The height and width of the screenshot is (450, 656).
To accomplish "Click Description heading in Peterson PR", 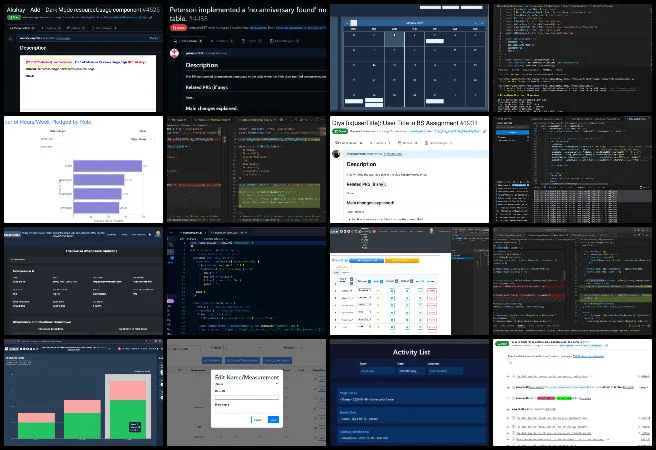I will 202,65.
